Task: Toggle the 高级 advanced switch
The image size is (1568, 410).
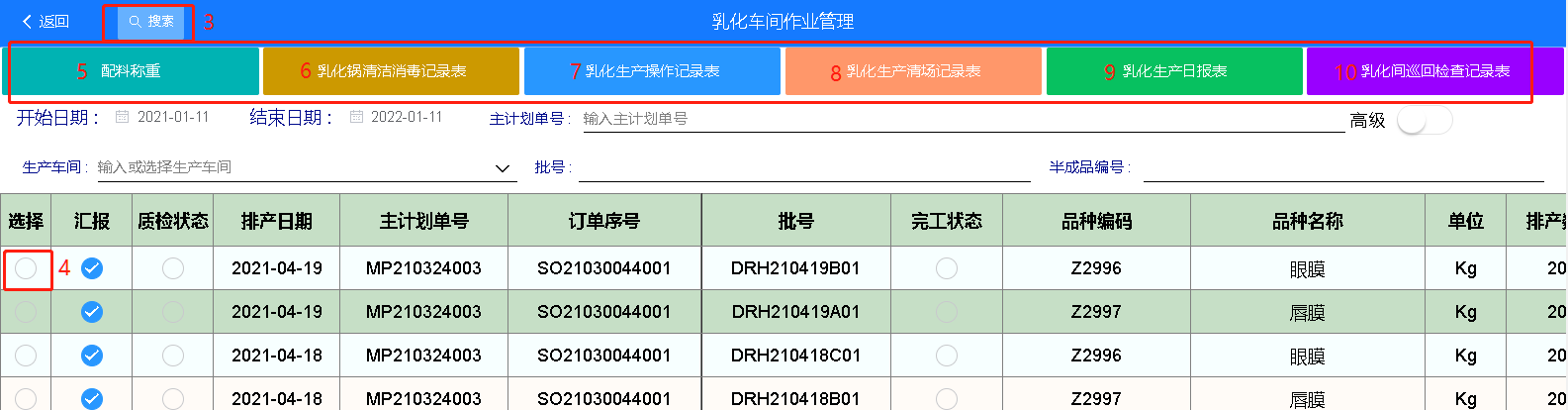Action: click(1424, 121)
